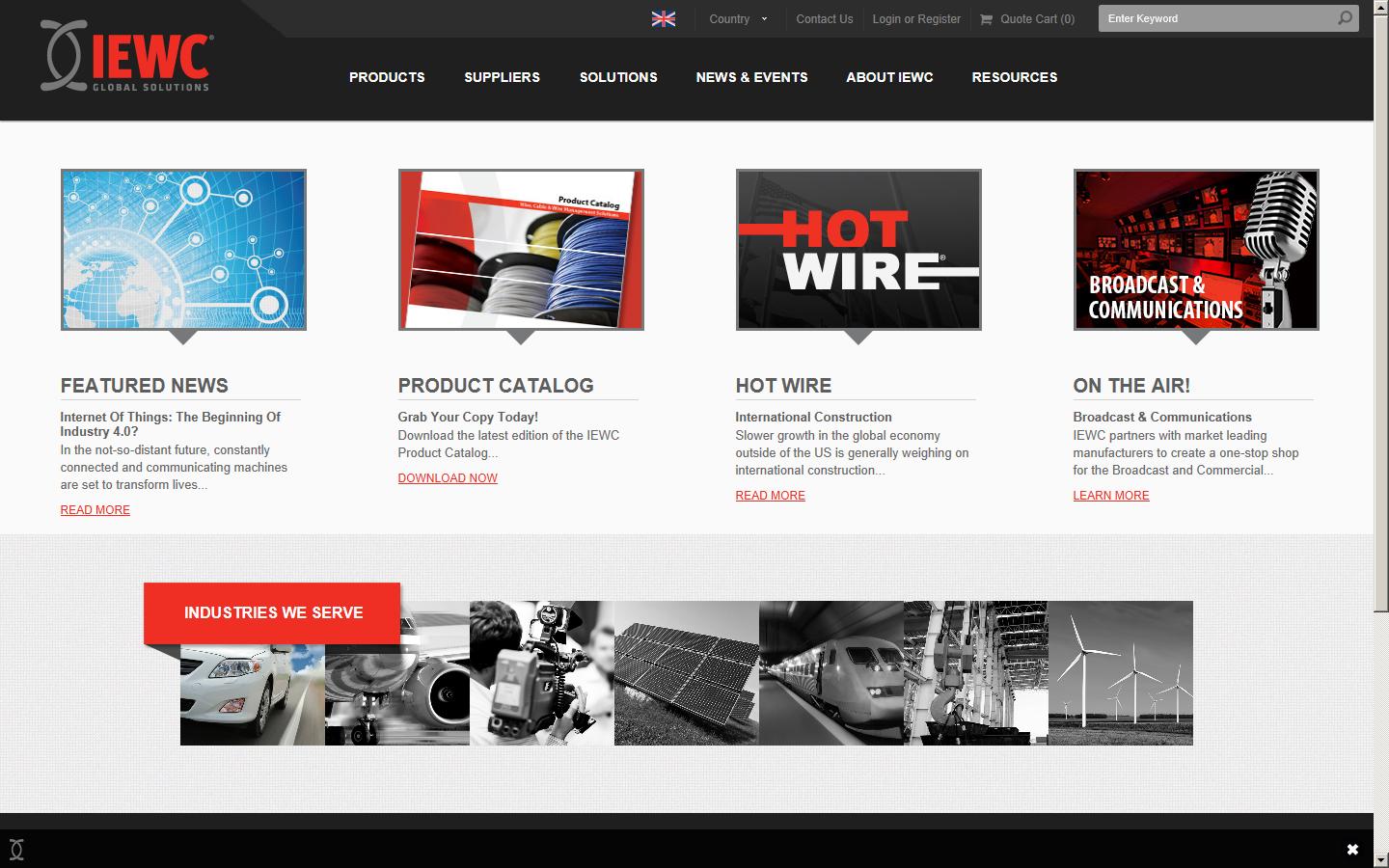Select the SUPPLIERS menu item
1389x868 pixels.
point(502,77)
